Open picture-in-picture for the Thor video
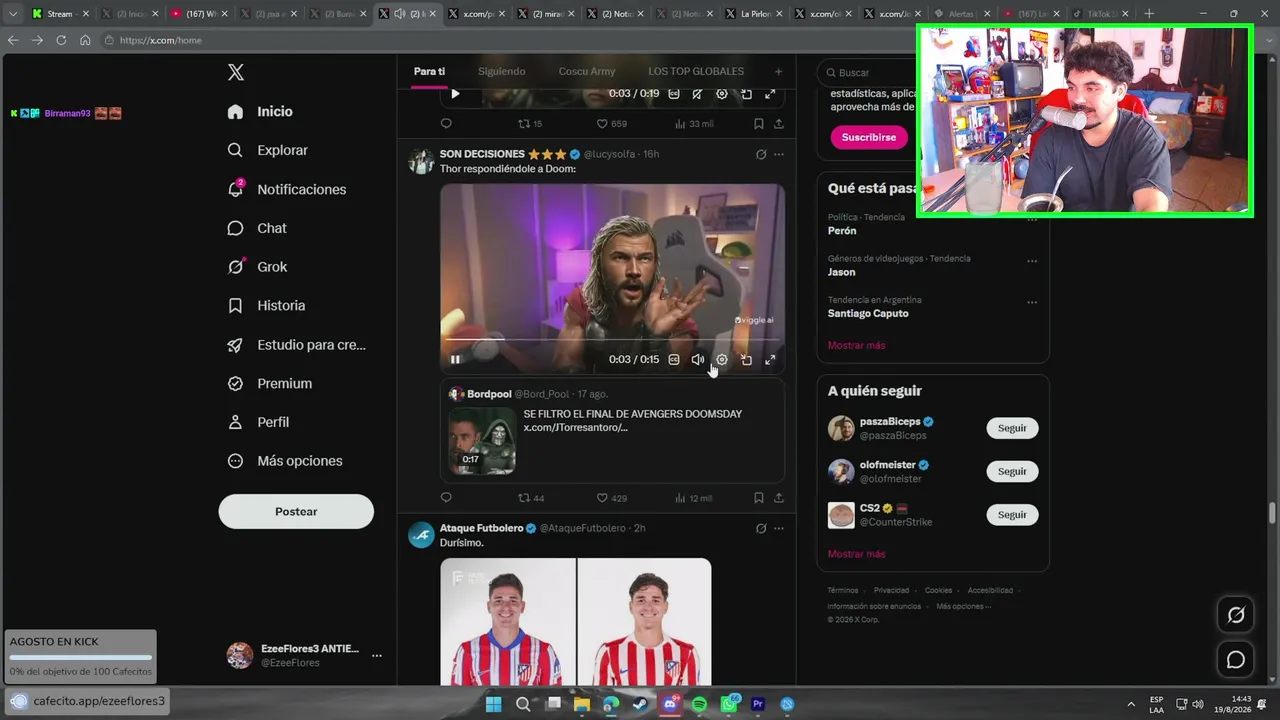The height and width of the screenshot is (720, 1280). tap(746, 360)
